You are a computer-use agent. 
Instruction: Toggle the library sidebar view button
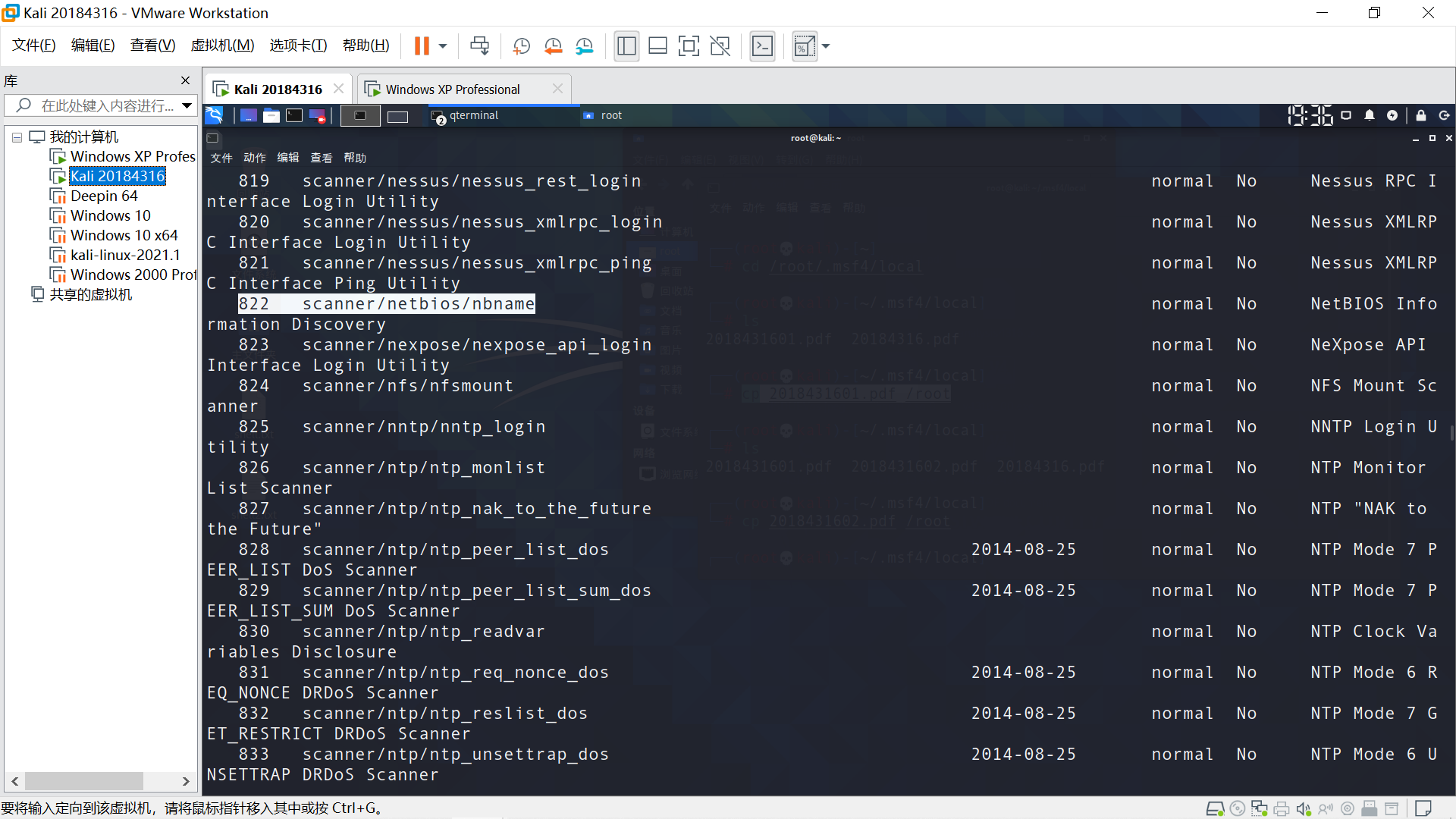tap(626, 46)
